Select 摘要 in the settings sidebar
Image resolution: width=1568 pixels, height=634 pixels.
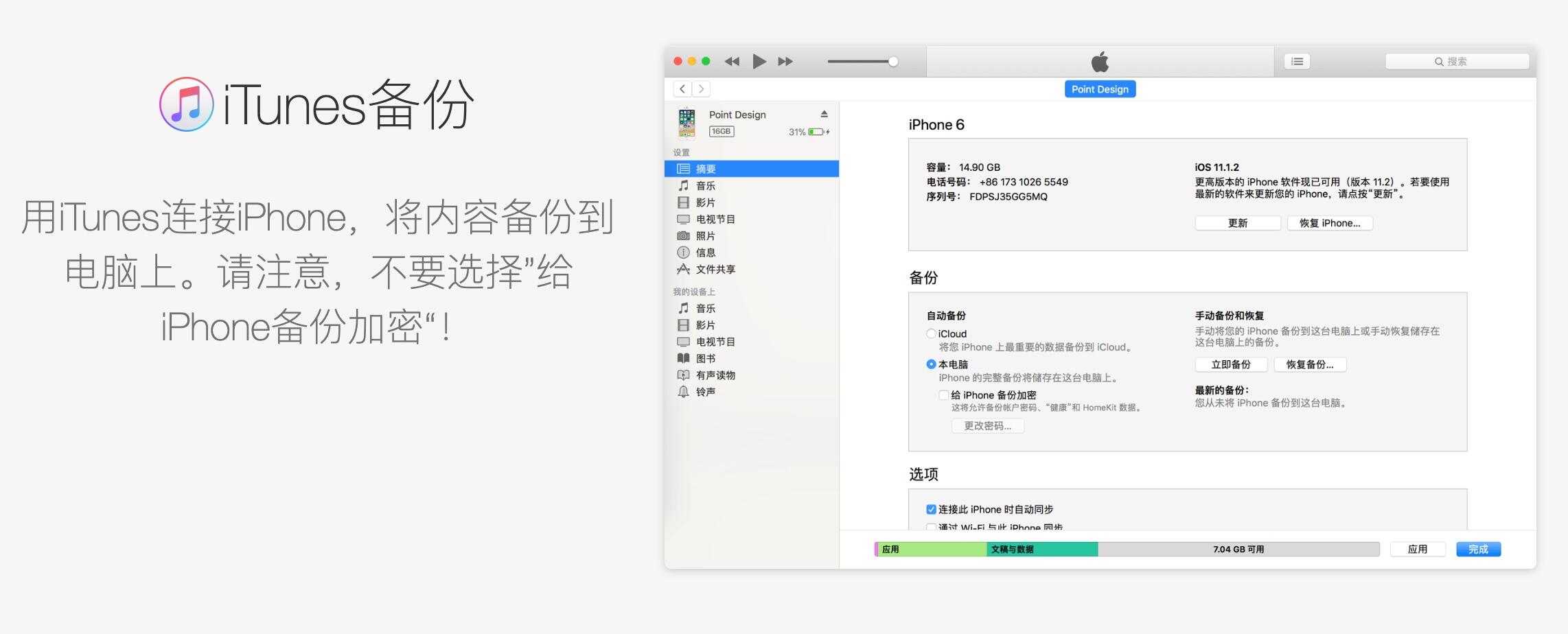(752, 169)
